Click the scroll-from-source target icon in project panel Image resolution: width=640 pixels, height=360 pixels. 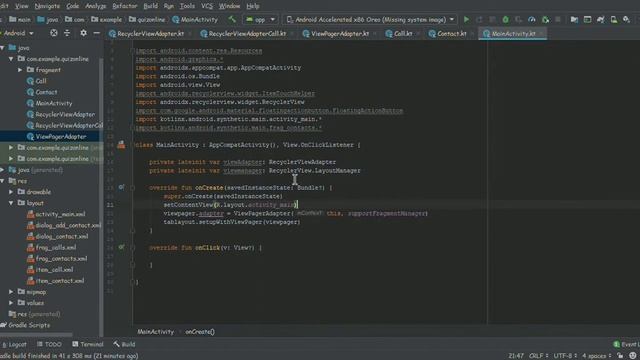point(53,33)
